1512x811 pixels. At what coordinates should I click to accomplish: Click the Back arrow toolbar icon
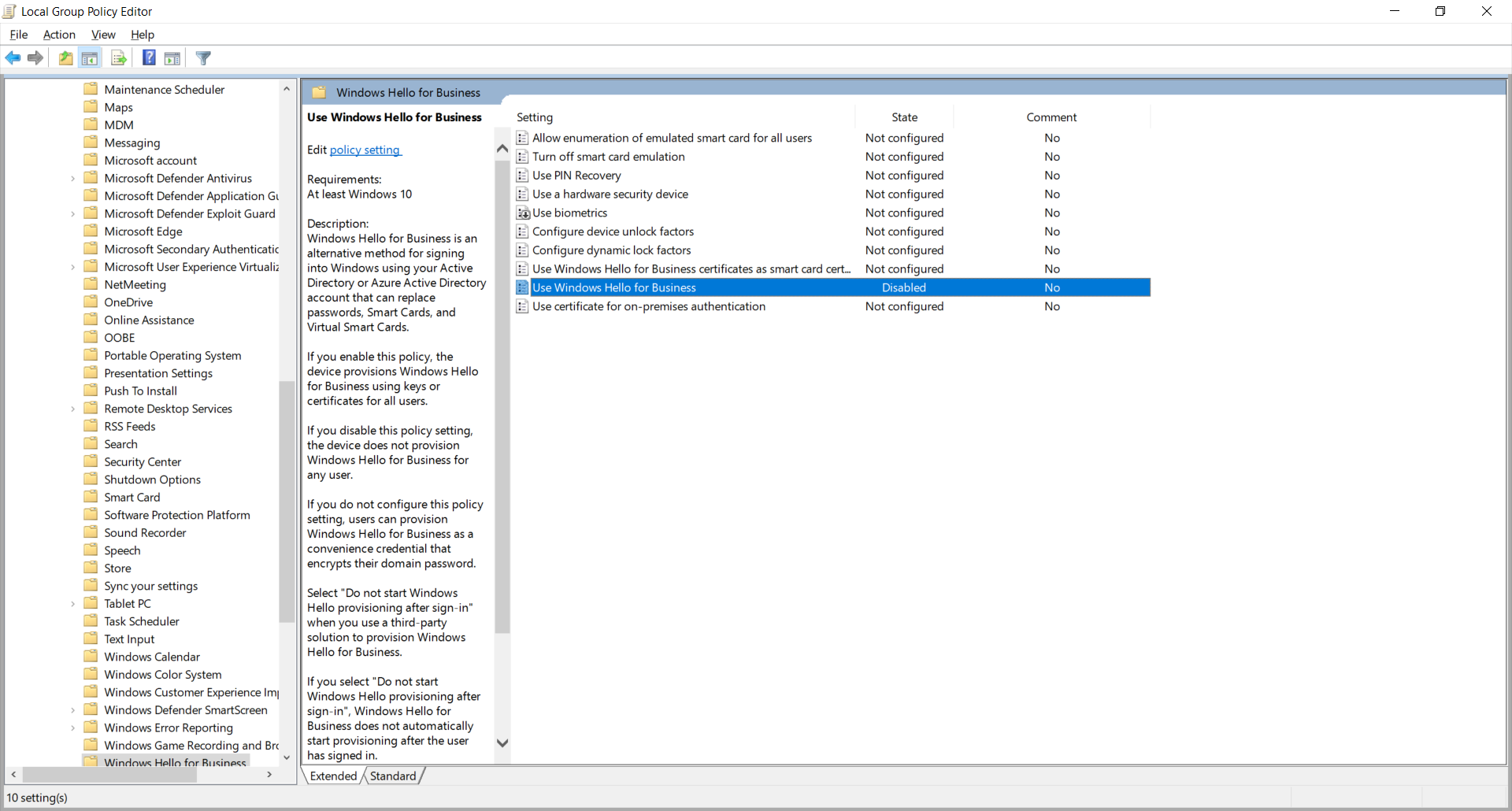pyautogui.click(x=13, y=58)
